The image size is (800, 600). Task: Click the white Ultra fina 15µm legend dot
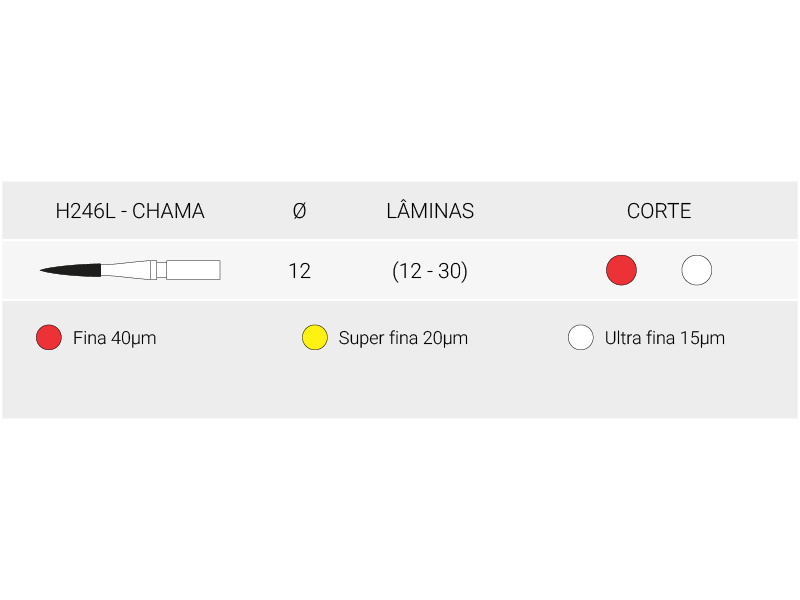tap(581, 338)
